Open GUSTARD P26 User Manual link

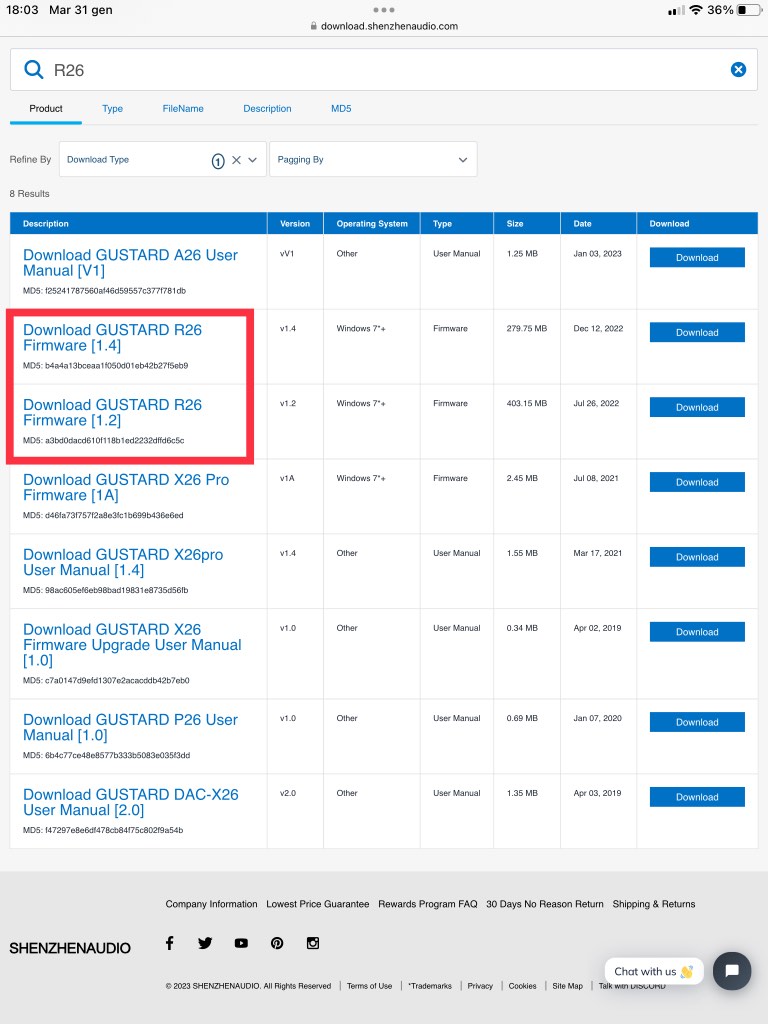[131, 727]
